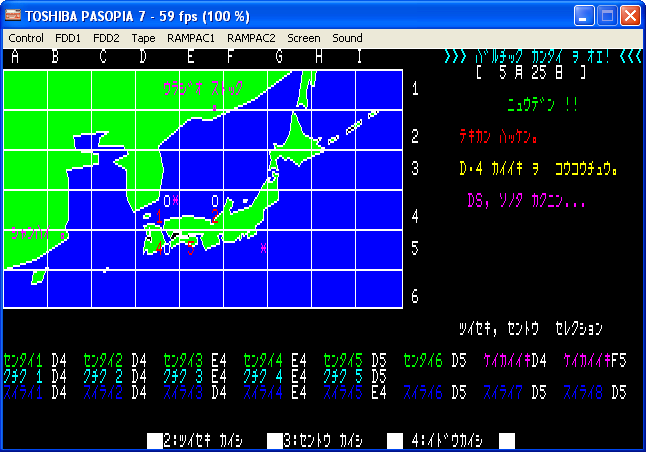Open the Sound menu
The image size is (646, 452).
tap(347, 38)
